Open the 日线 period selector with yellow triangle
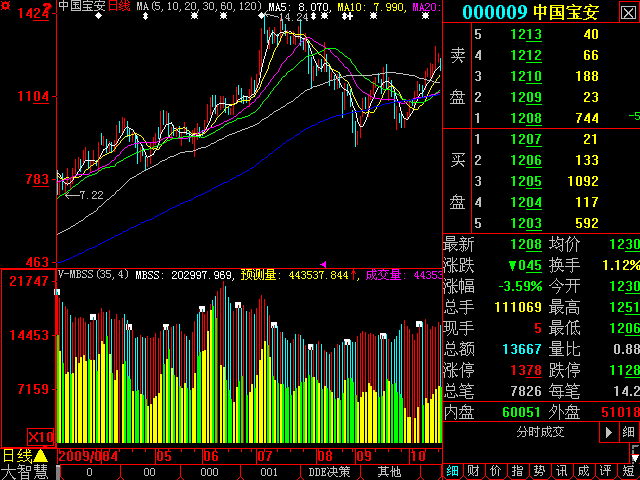Image resolution: width=640 pixels, height=480 pixels. pyautogui.click(x=25, y=456)
